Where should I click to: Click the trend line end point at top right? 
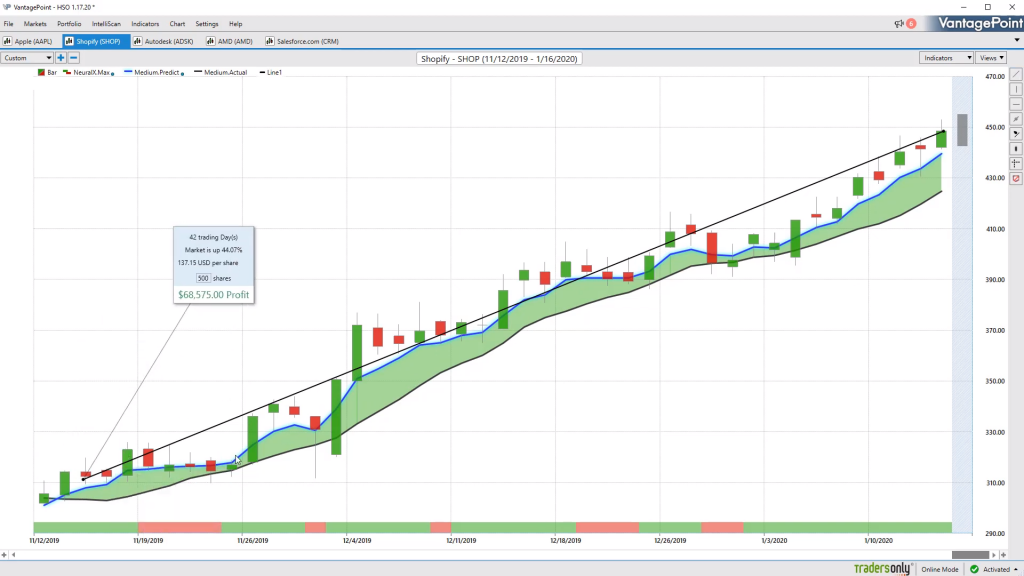click(x=944, y=131)
